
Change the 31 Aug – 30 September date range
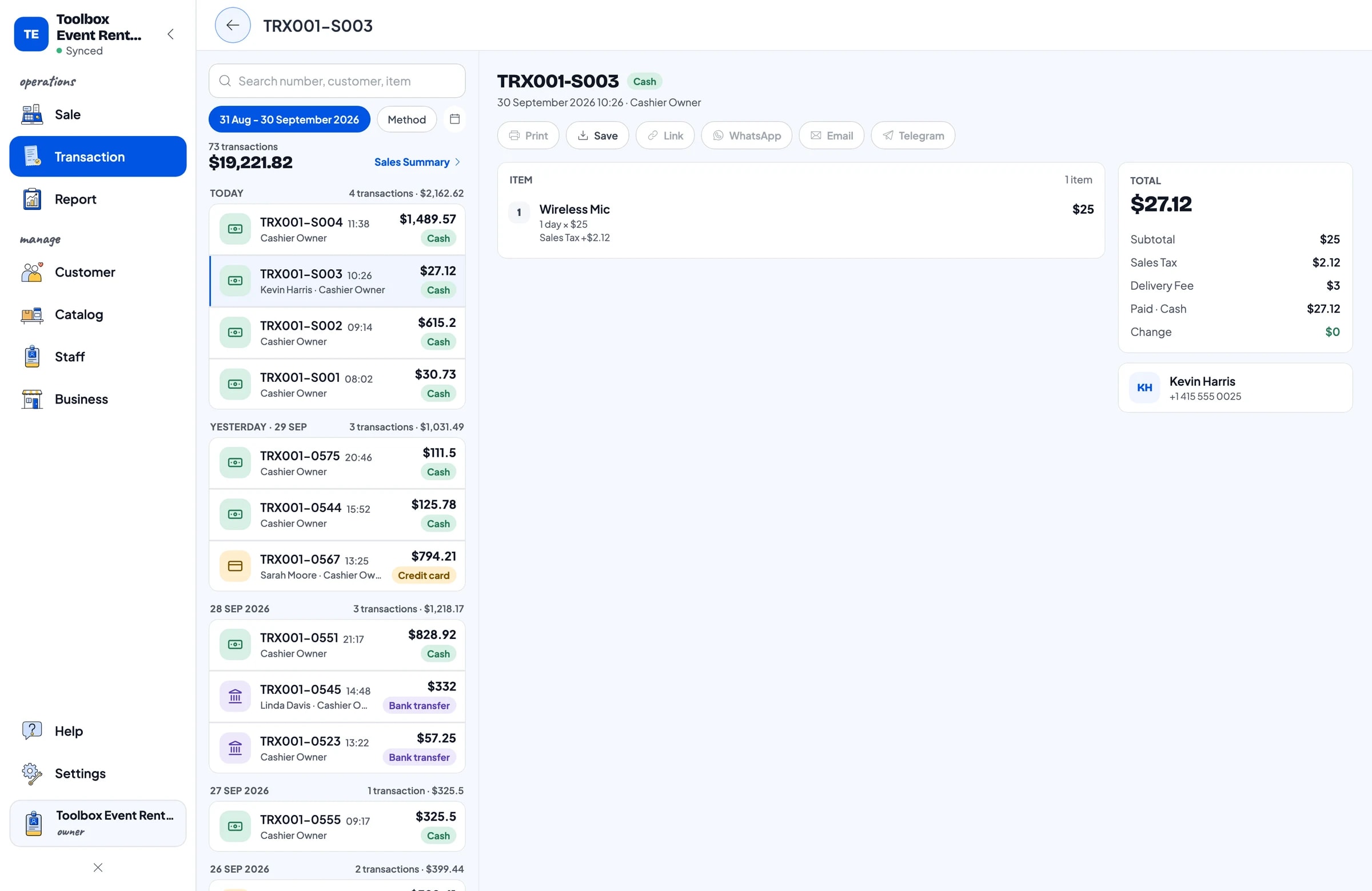[x=289, y=119]
